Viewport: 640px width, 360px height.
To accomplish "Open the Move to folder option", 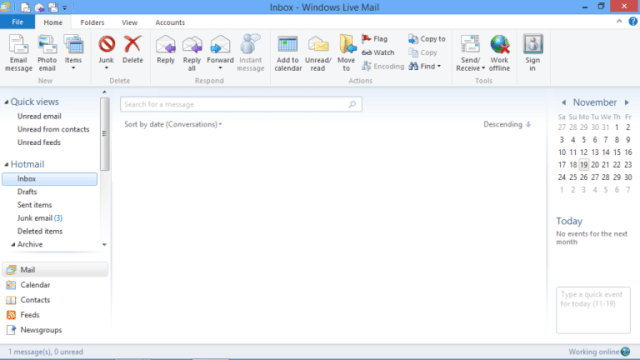I will 347,53.
